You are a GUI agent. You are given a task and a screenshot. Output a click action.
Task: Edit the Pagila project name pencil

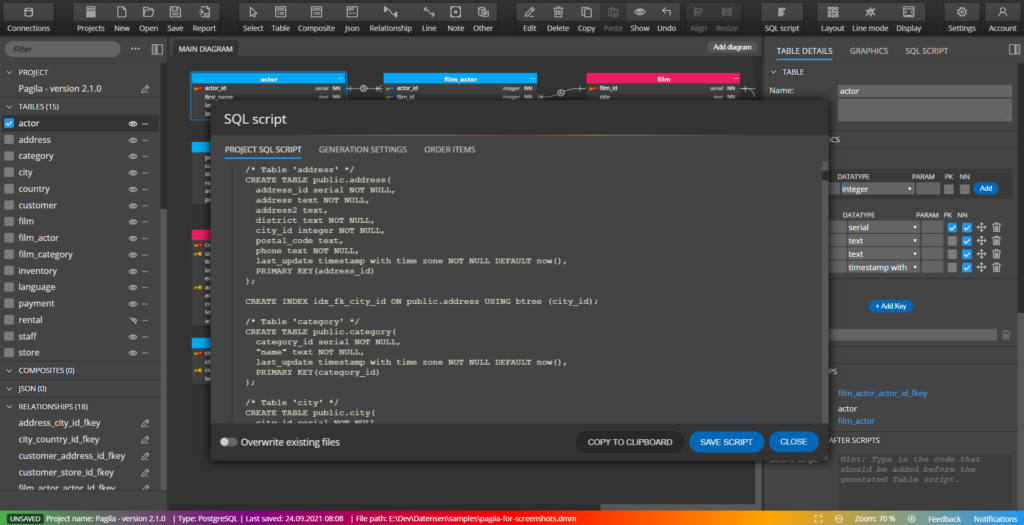(146, 89)
